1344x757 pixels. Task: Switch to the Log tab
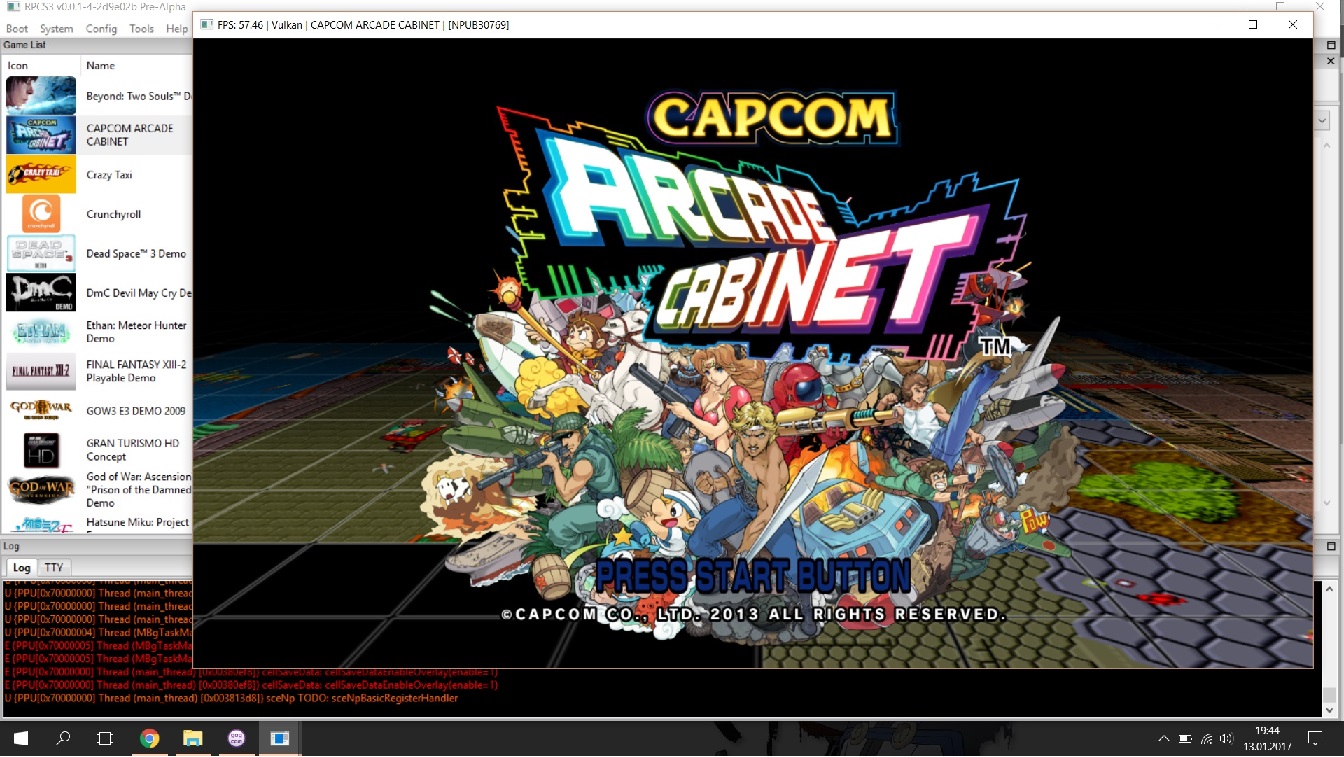(21, 567)
